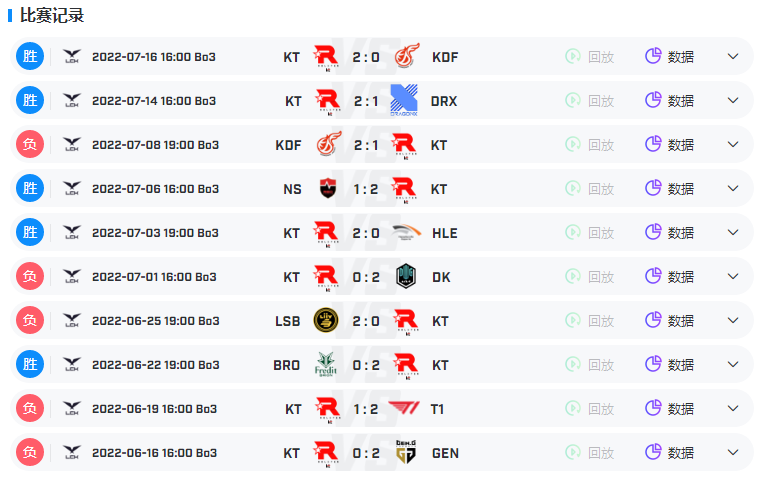Click the NS team logo in the 07-06 match
The image size is (767, 482).
click(326, 188)
